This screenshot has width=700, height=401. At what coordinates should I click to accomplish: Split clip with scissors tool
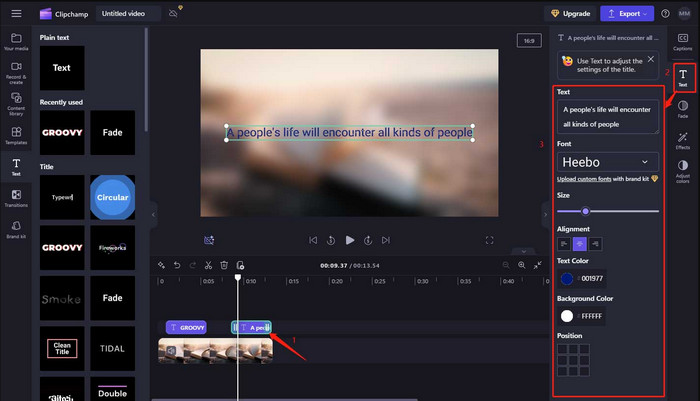click(208, 265)
